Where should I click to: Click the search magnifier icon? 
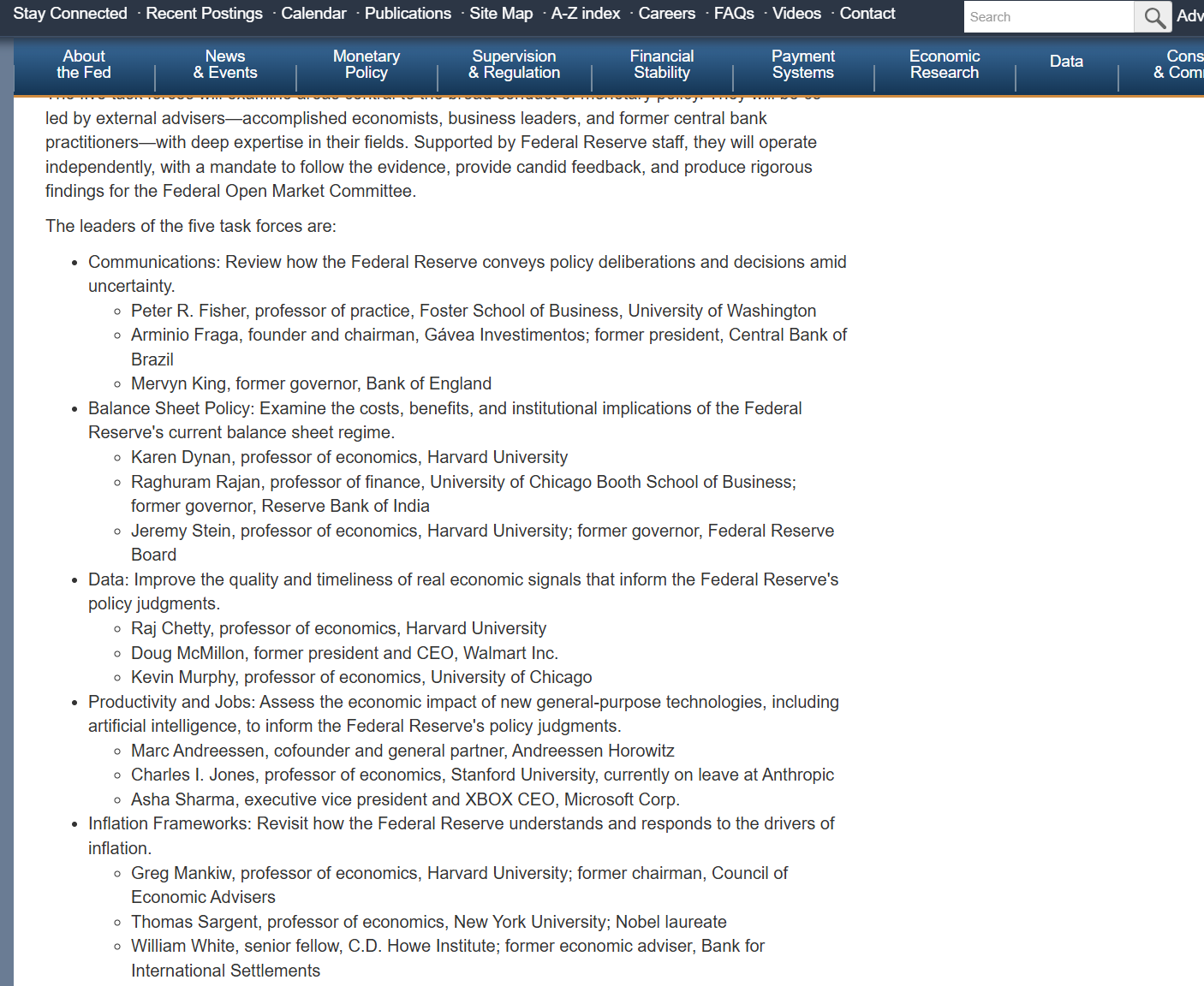[x=1153, y=16]
